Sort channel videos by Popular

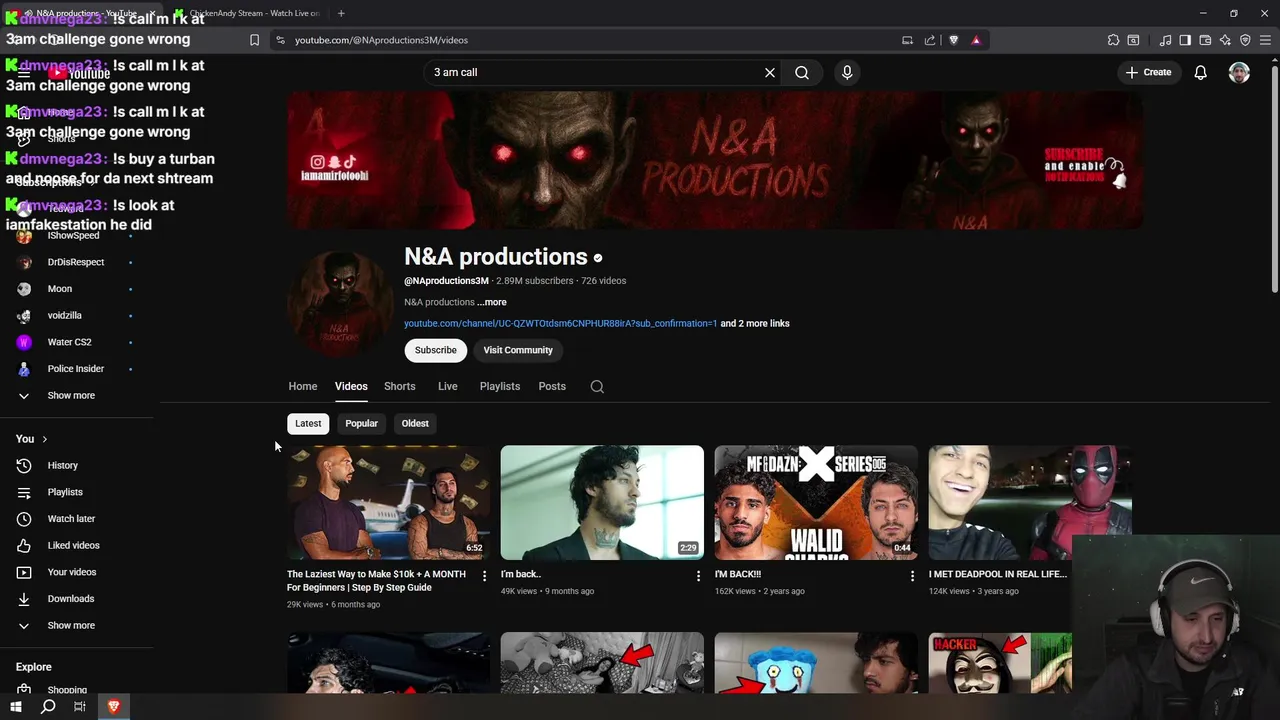[x=361, y=424]
